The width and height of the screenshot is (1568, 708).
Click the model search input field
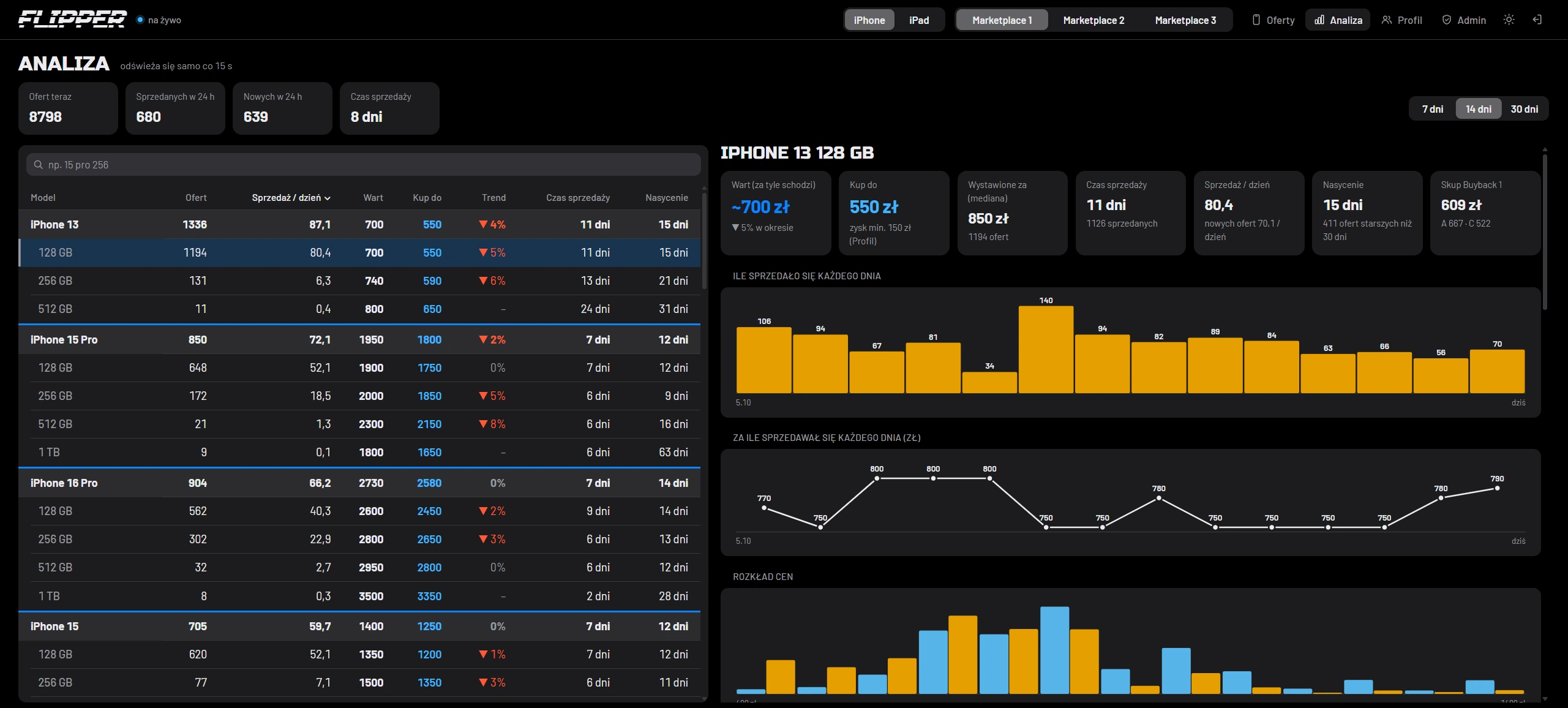363,165
